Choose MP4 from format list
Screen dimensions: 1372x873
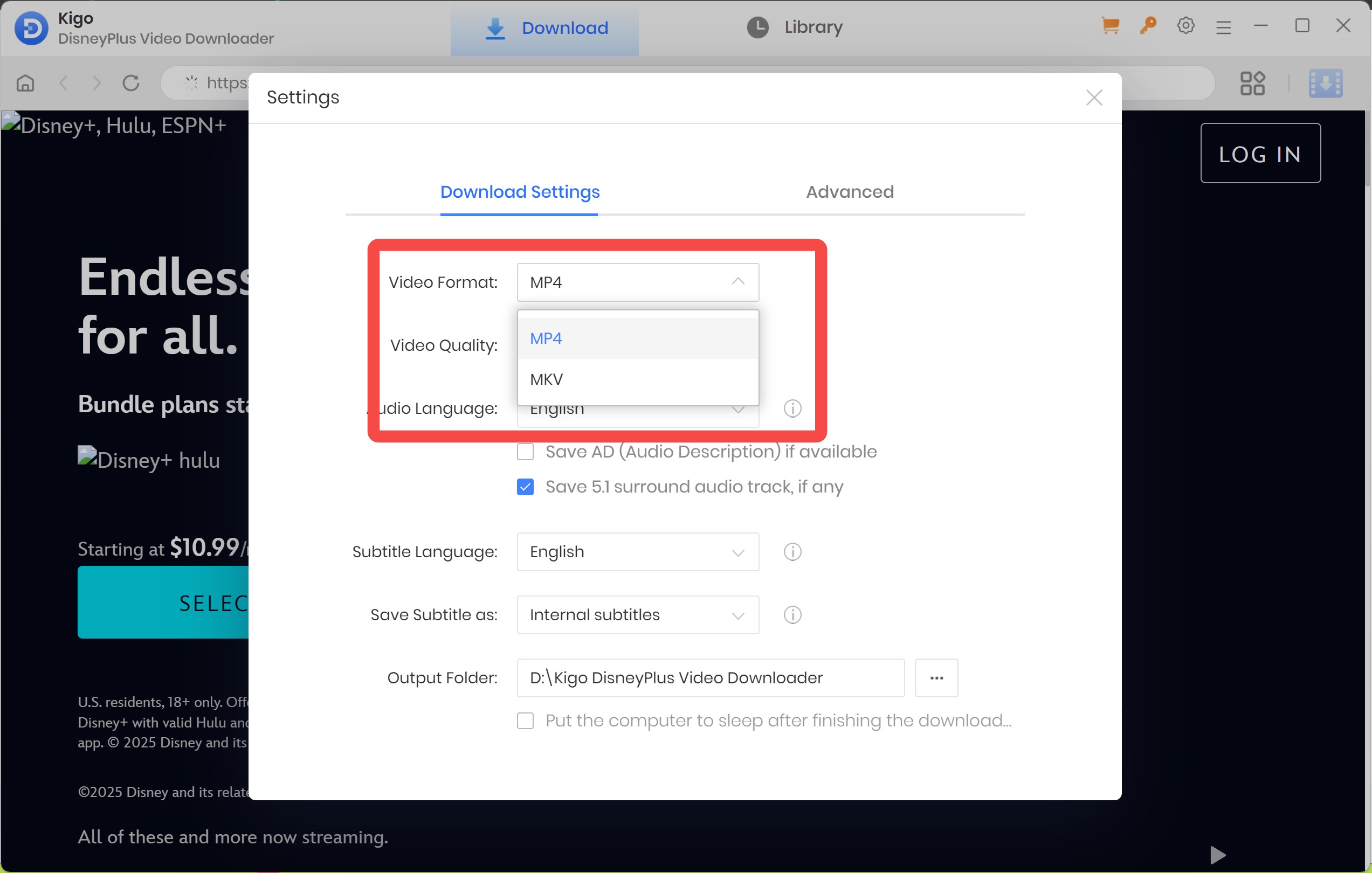pyautogui.click(x=638, y=338)
